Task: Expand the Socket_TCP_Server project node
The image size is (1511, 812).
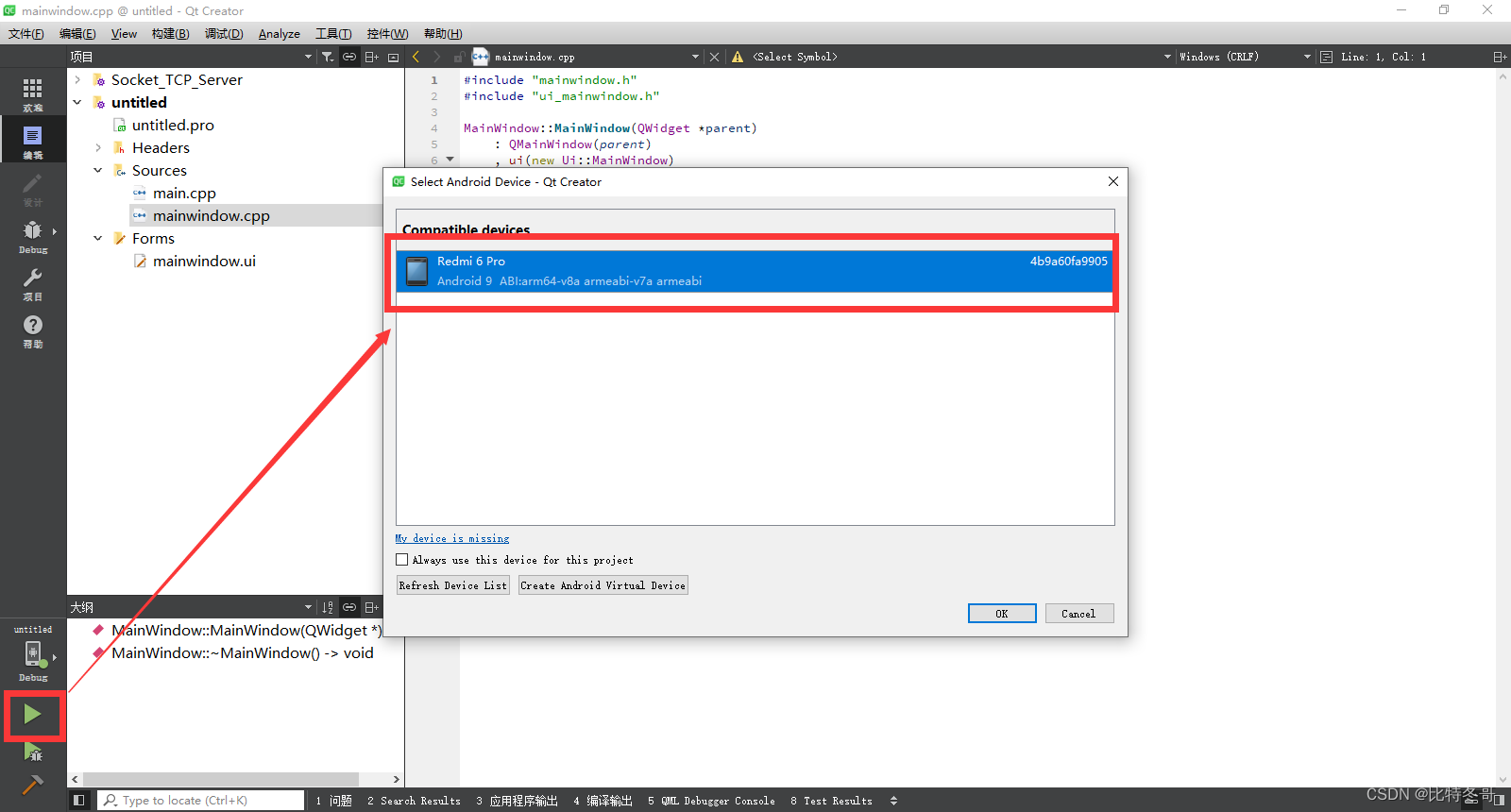Action: 77,79
